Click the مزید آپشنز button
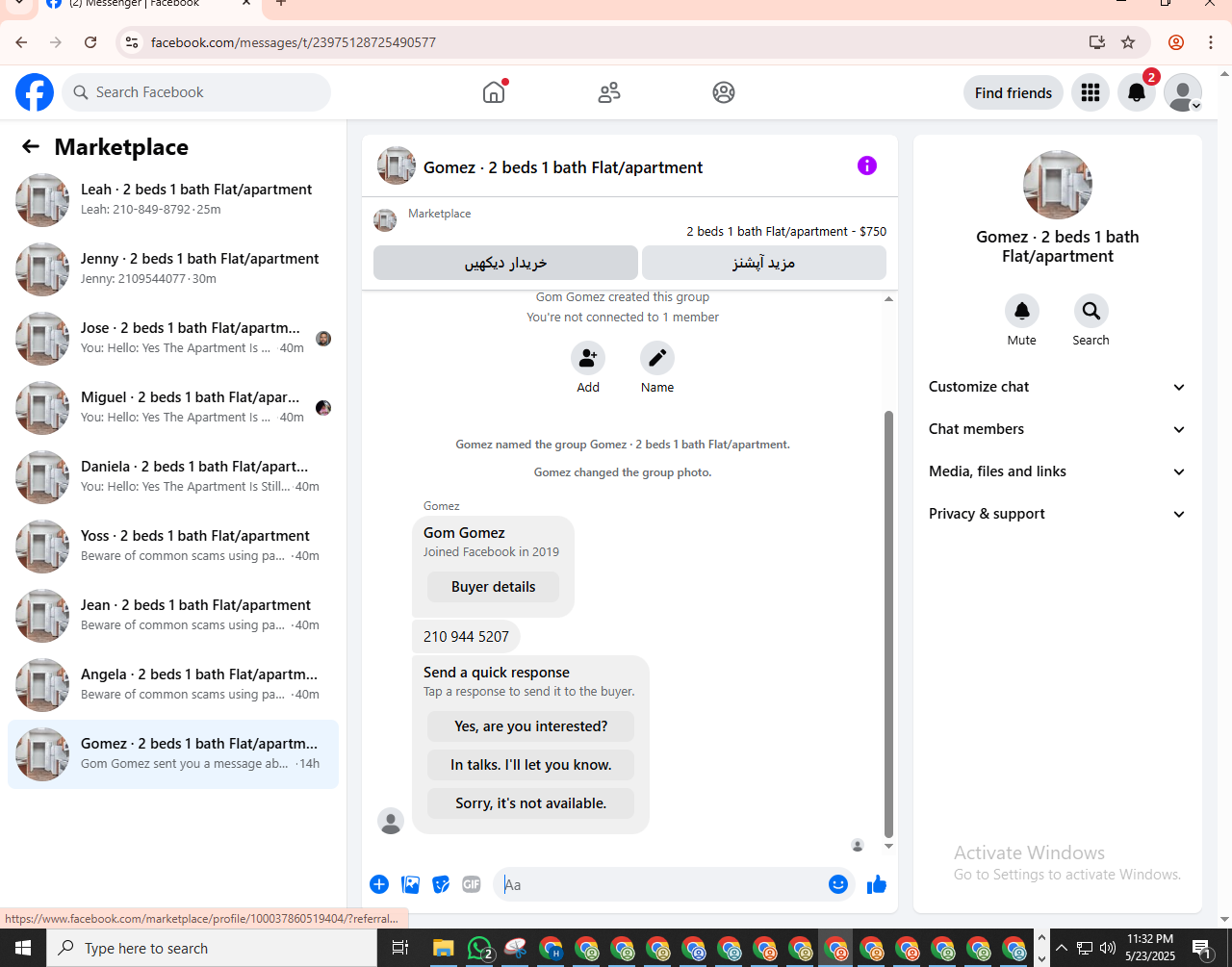Screen dimensions: 1232x967 (764, 263)
